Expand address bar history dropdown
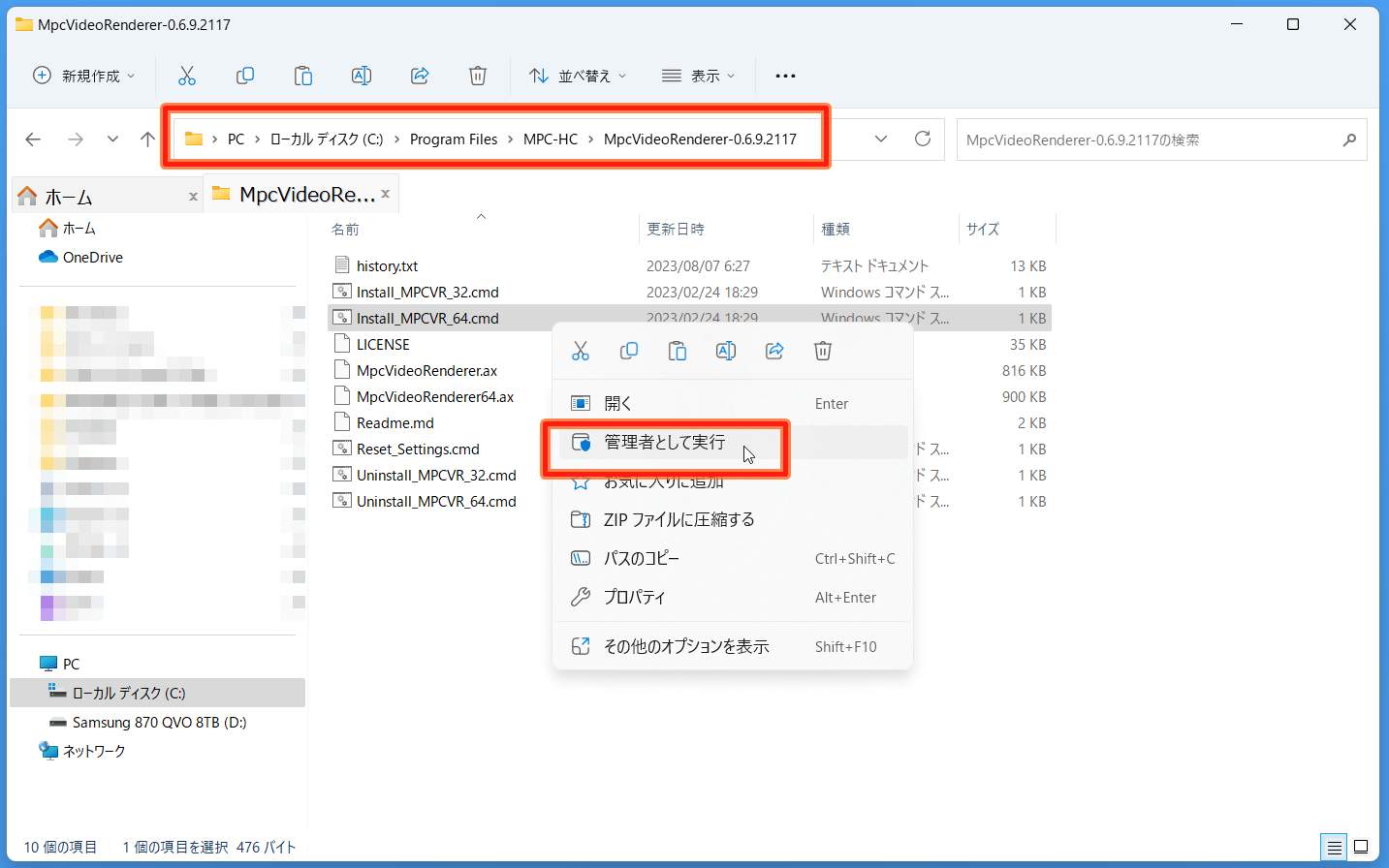This screenshot has width=1389, height=868. click(881, 139)
